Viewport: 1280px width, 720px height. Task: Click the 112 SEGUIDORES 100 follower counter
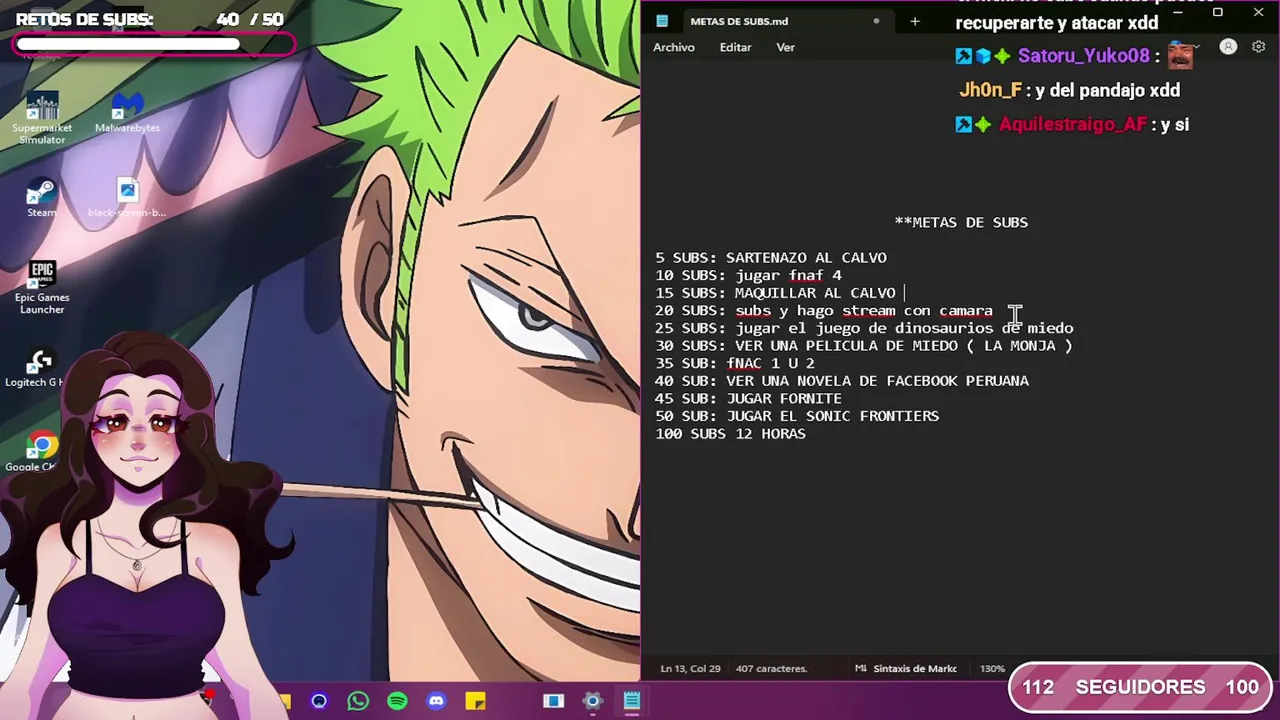pos(1140,687)
